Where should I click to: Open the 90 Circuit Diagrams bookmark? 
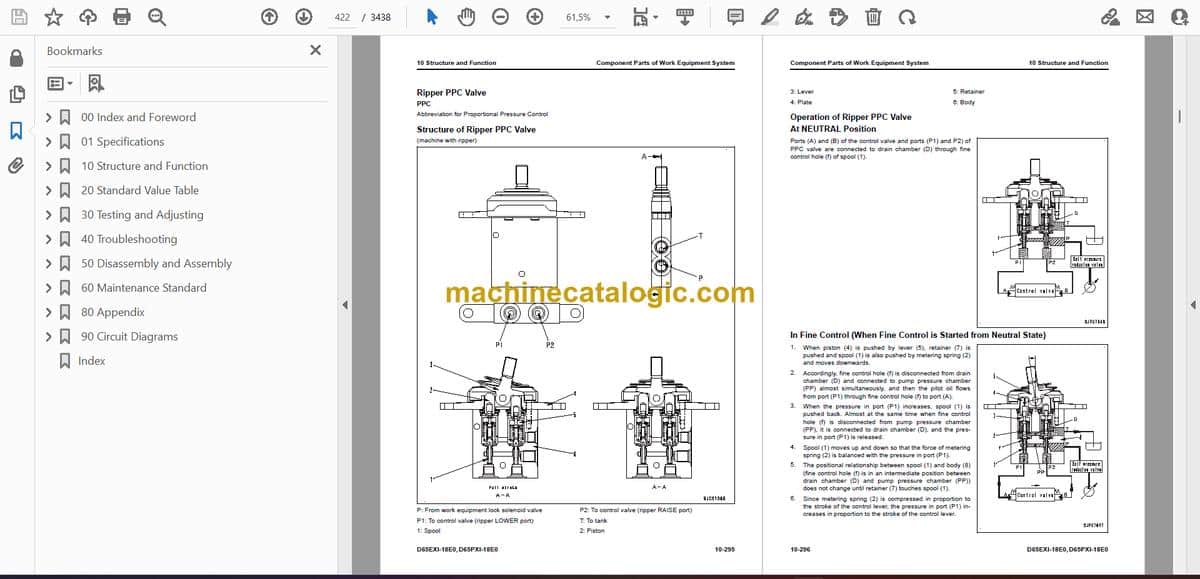tap(129, 337)
